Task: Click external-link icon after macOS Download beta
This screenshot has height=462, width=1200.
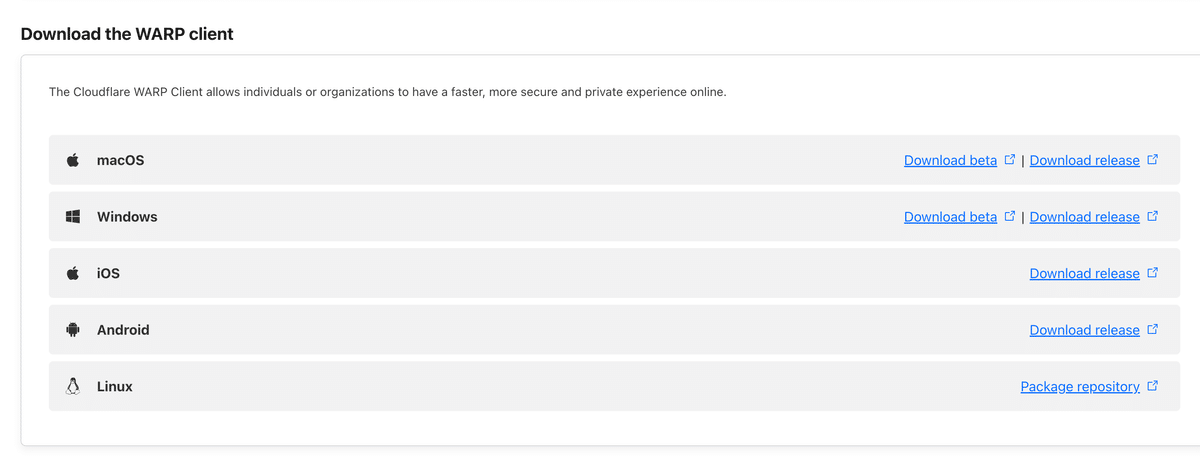Action: [1010, 159]
